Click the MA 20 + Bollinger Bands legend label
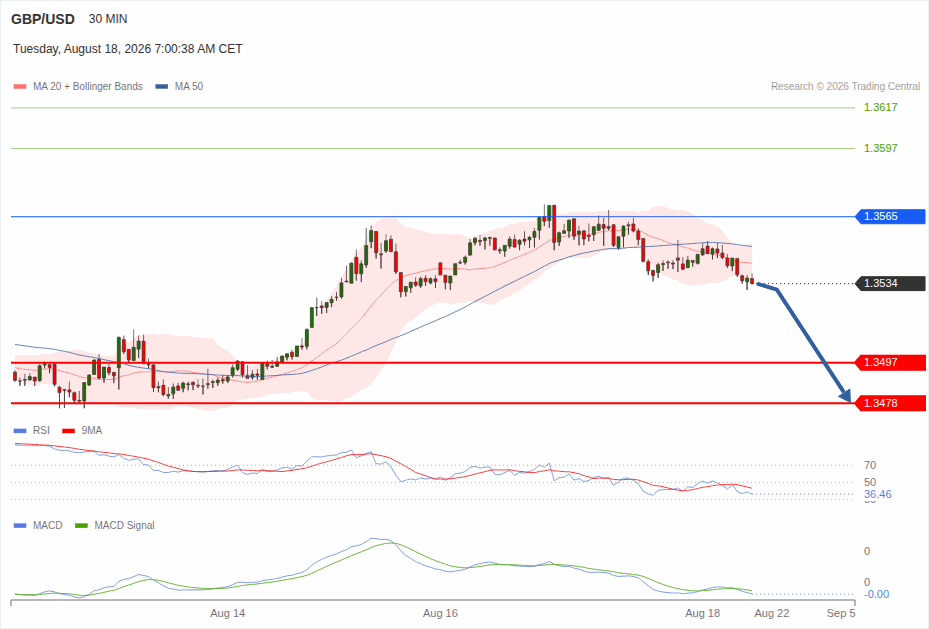 (x=88, y=86)
